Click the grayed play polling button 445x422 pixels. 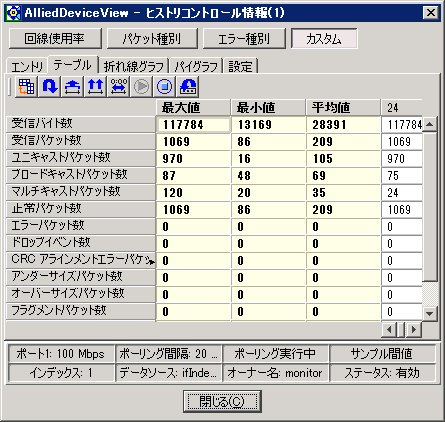141,87
